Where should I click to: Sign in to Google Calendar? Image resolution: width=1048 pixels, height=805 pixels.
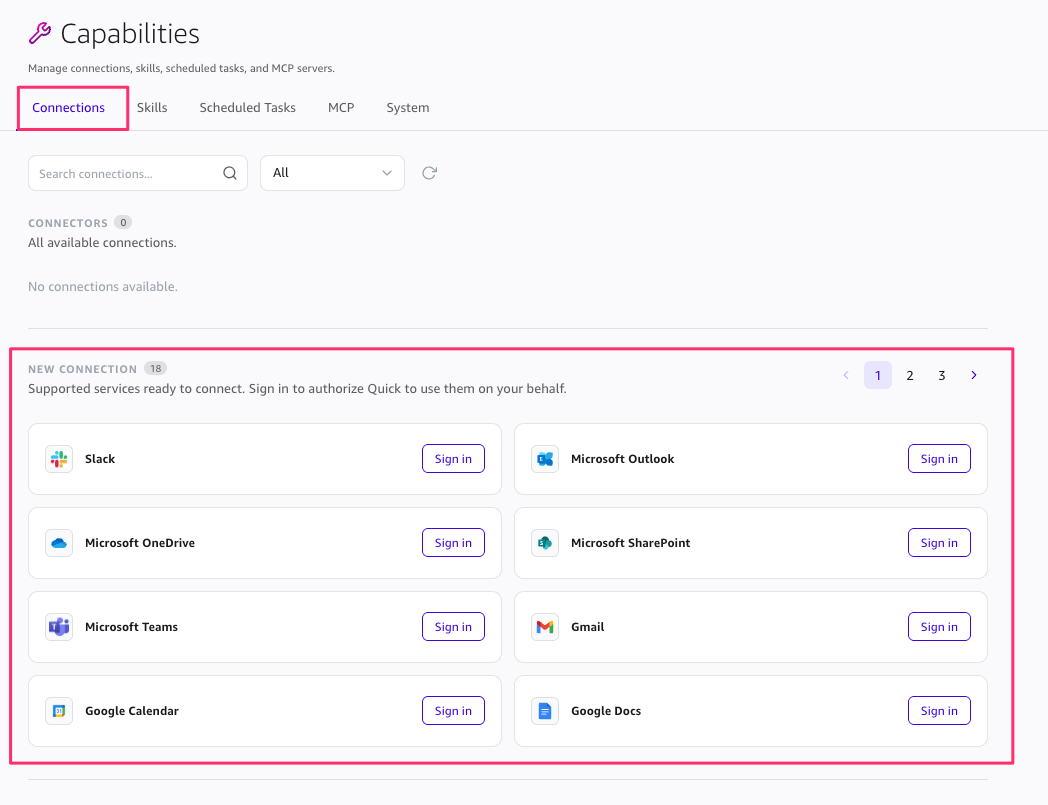click(453, 711)
